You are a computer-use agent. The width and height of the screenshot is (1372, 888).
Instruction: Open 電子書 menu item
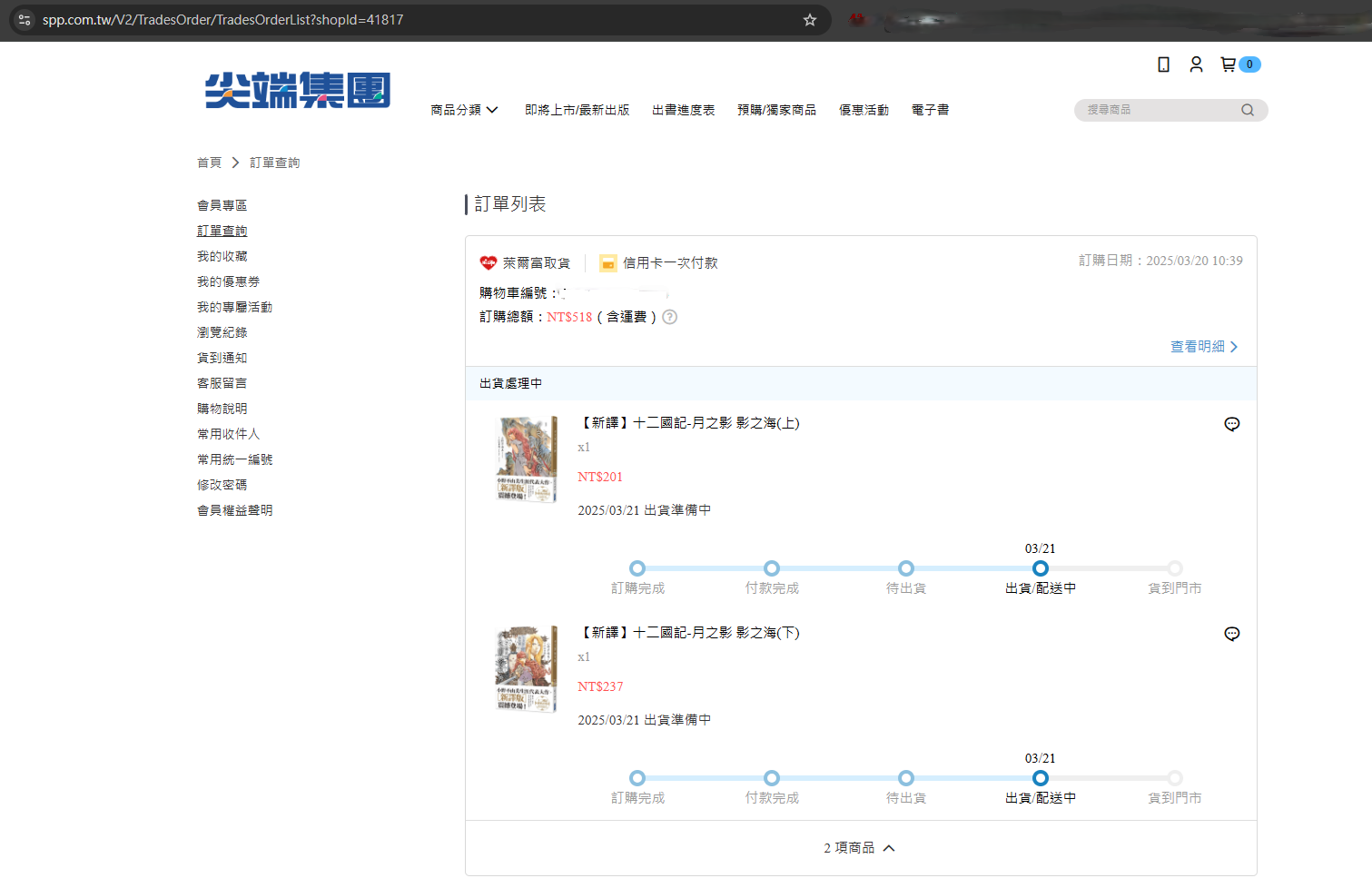click(931, 110)
